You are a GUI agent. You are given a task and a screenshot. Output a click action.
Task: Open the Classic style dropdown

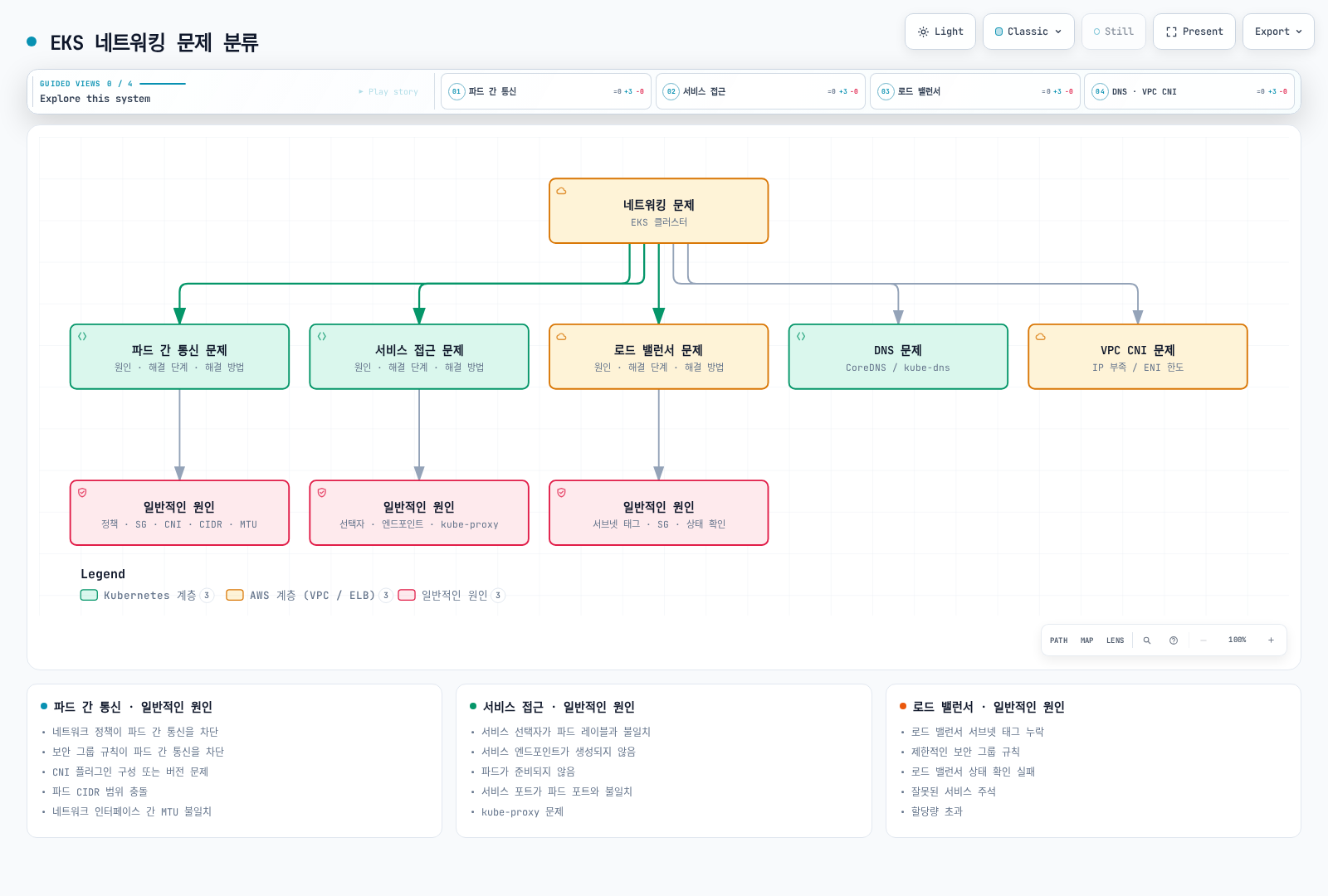[x=1028, y=32]
